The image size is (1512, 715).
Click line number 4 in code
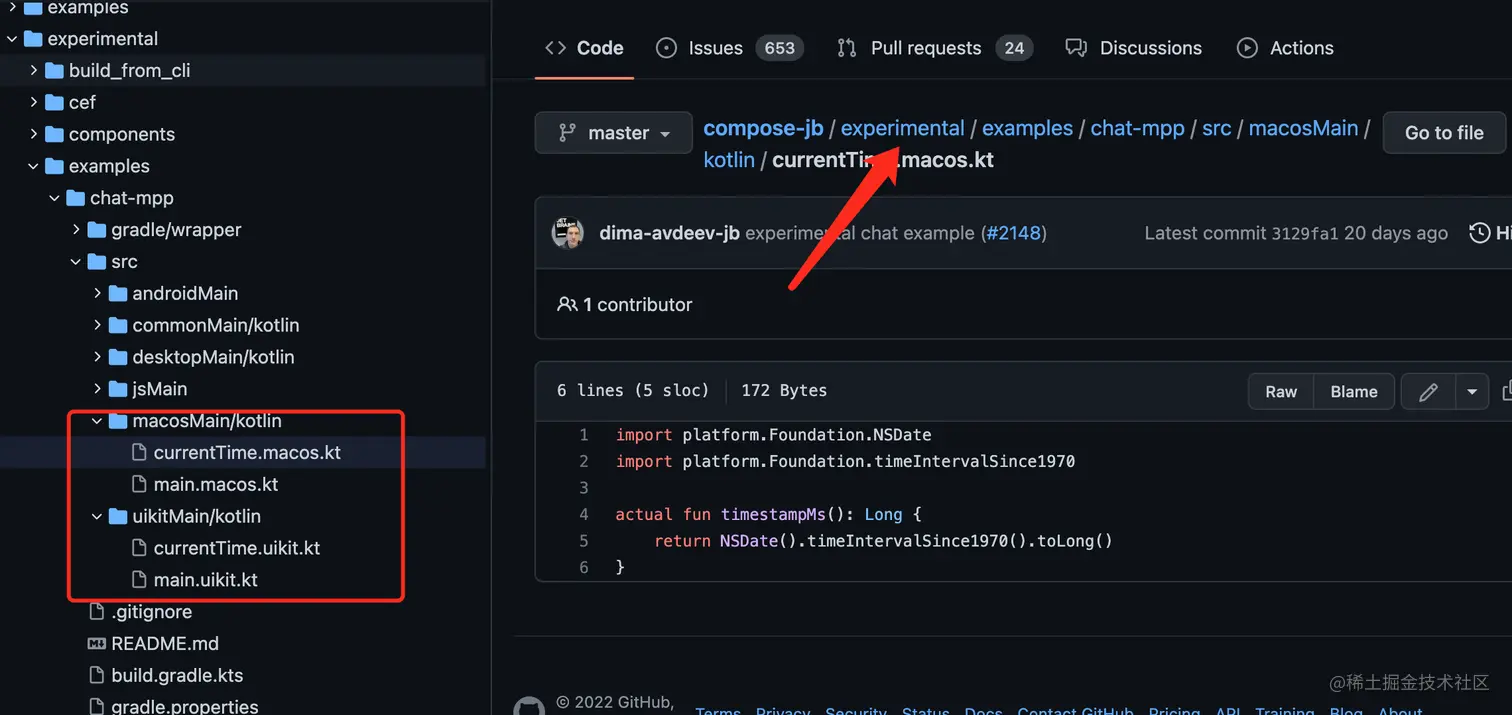(x=584, y=515)
